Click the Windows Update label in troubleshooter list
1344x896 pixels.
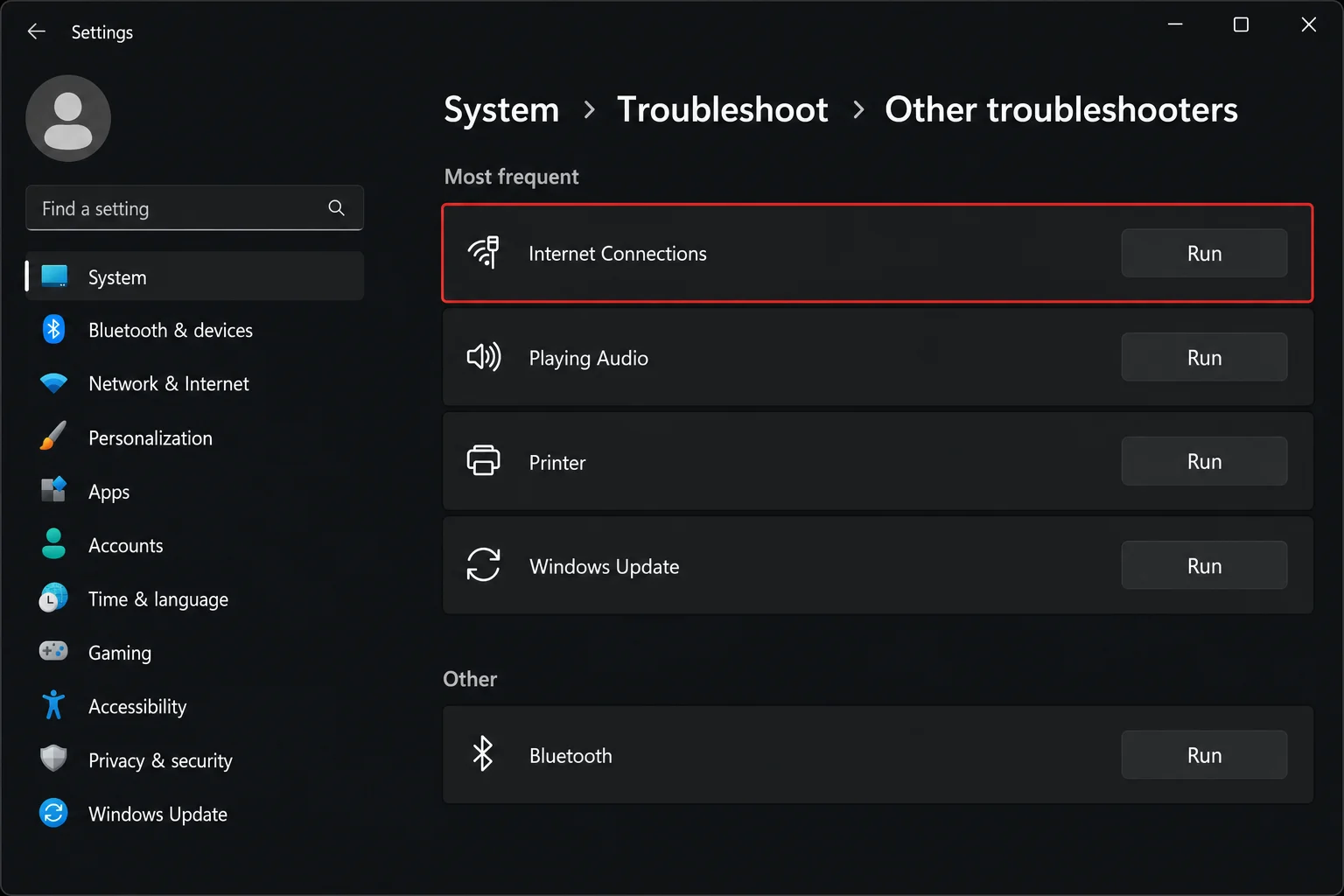[604, 566]
